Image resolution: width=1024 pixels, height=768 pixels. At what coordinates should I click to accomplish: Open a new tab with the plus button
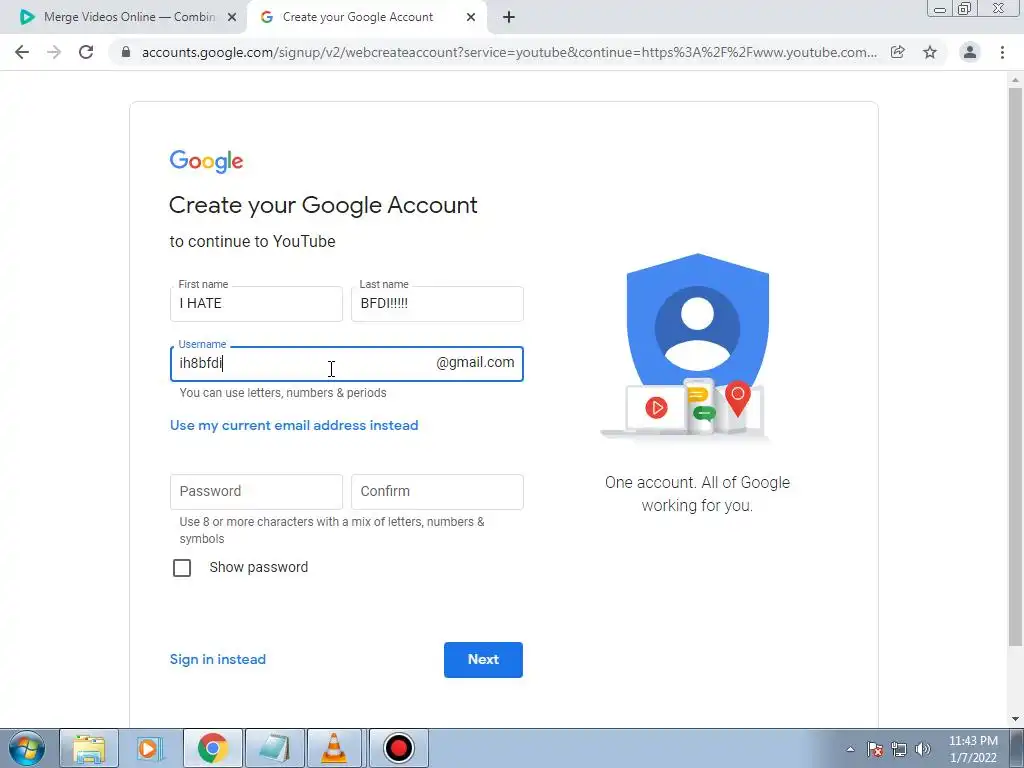(x=509, y=17)
